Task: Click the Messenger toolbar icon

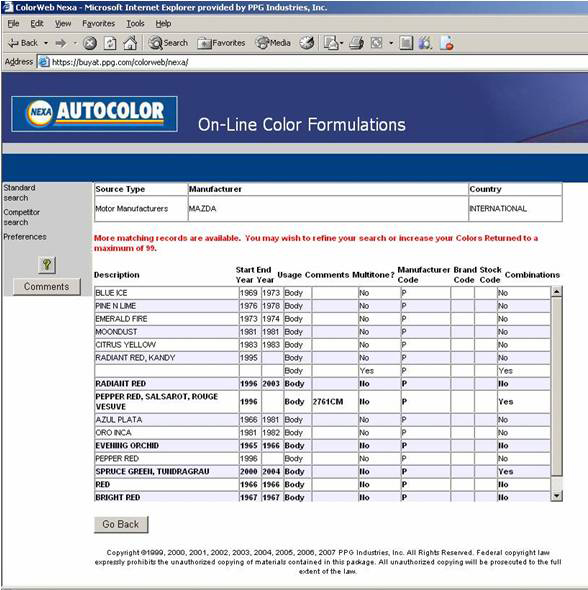Action: [x=425, y=43]
